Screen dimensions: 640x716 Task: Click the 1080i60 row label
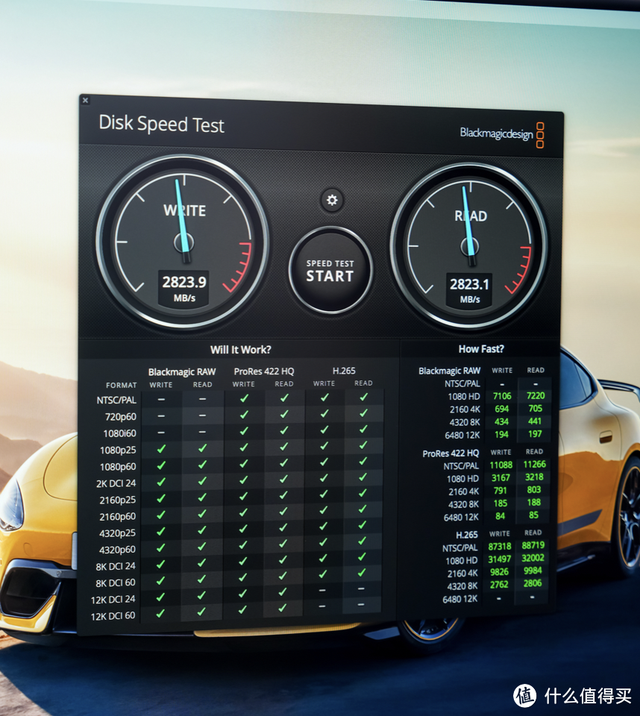click(120, 433)
